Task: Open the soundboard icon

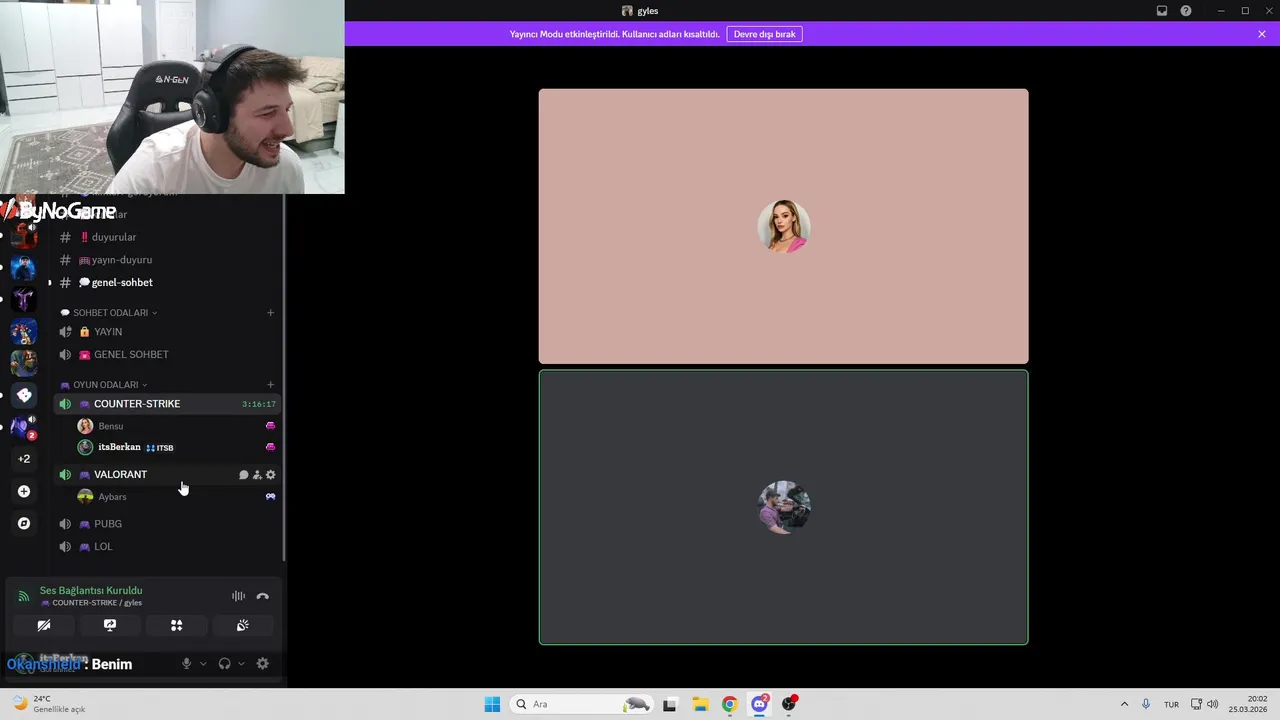Action: tap(242, 625)
